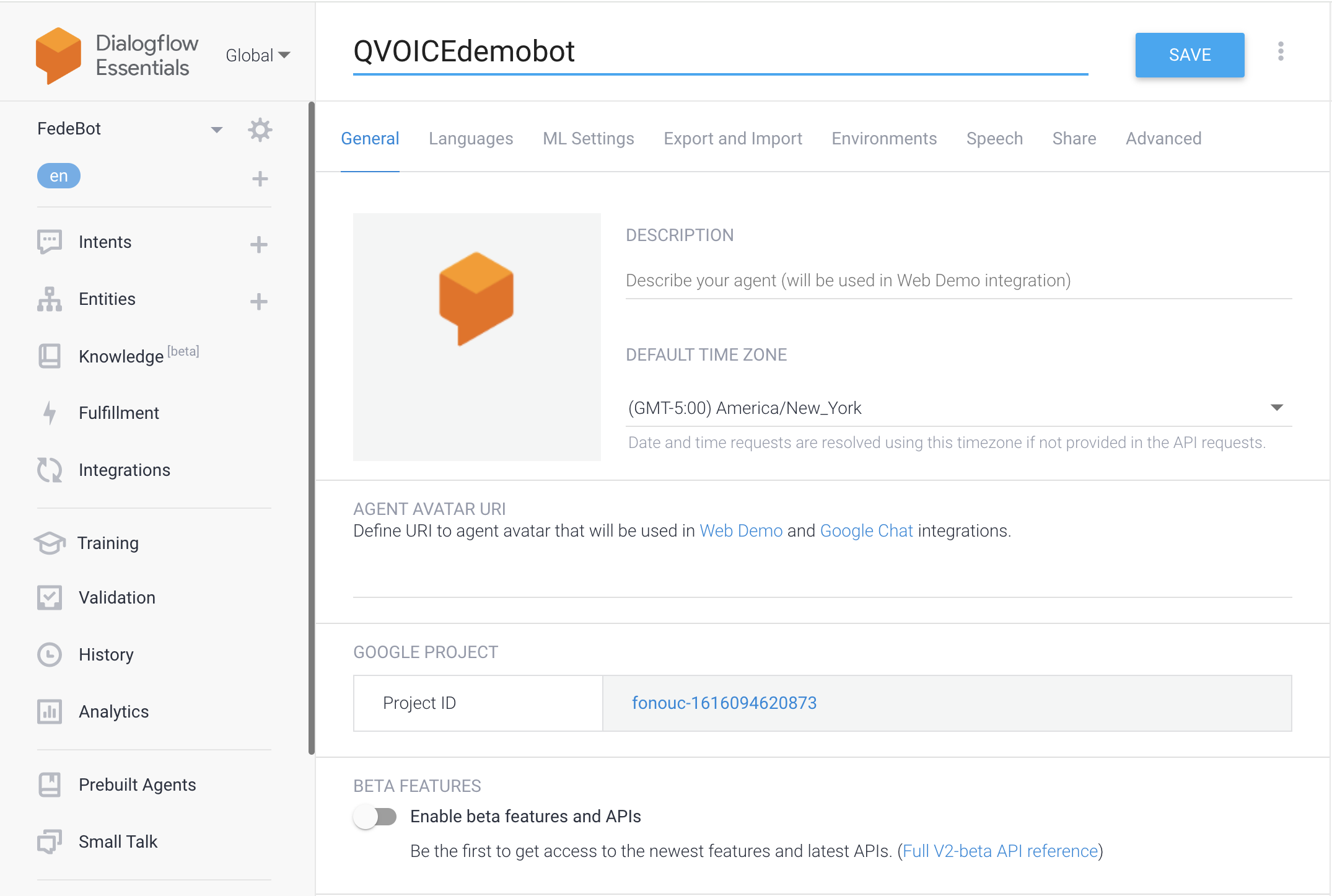1332x896 pixels.
Task: Open Validation in the sidebar
Action: pos(117,598)
